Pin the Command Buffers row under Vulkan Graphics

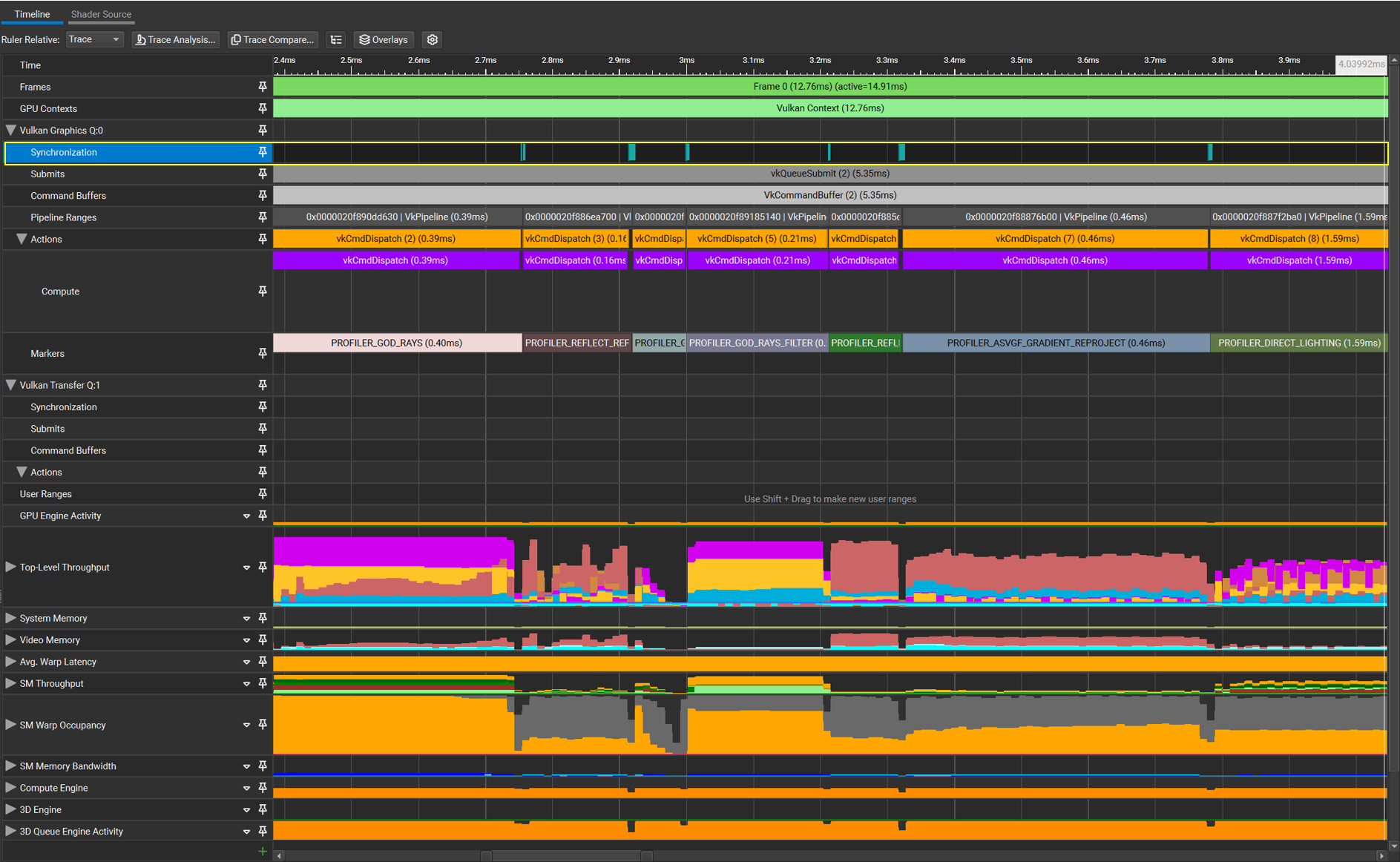(262, 196)
